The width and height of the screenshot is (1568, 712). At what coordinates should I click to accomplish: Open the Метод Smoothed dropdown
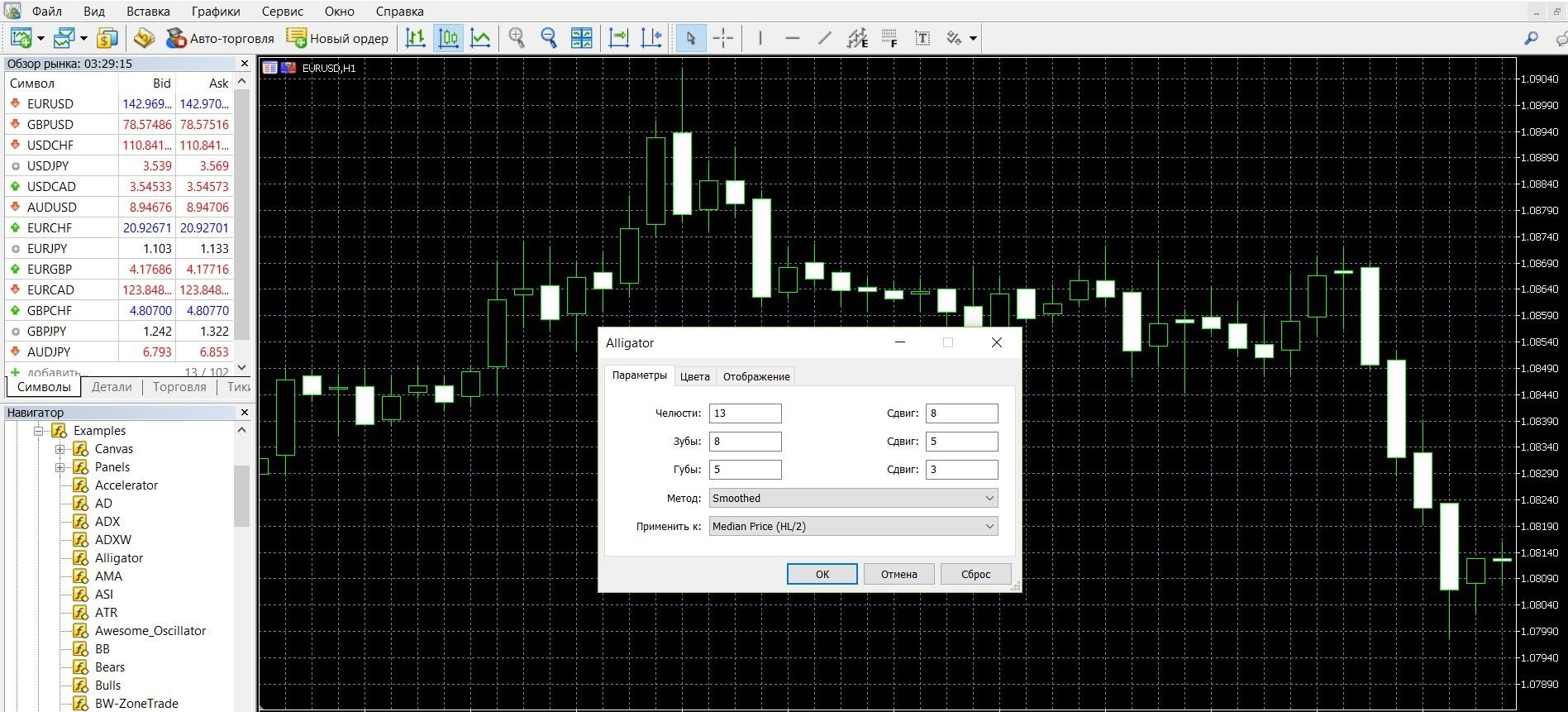point(853,498)
